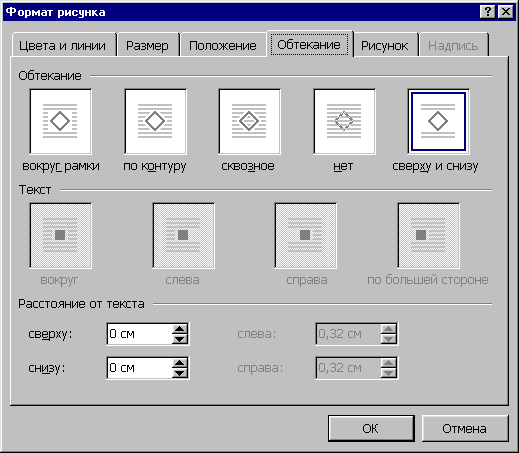Click the help question mark button
The height and width of the screenshot is (453, 519).
487,12
